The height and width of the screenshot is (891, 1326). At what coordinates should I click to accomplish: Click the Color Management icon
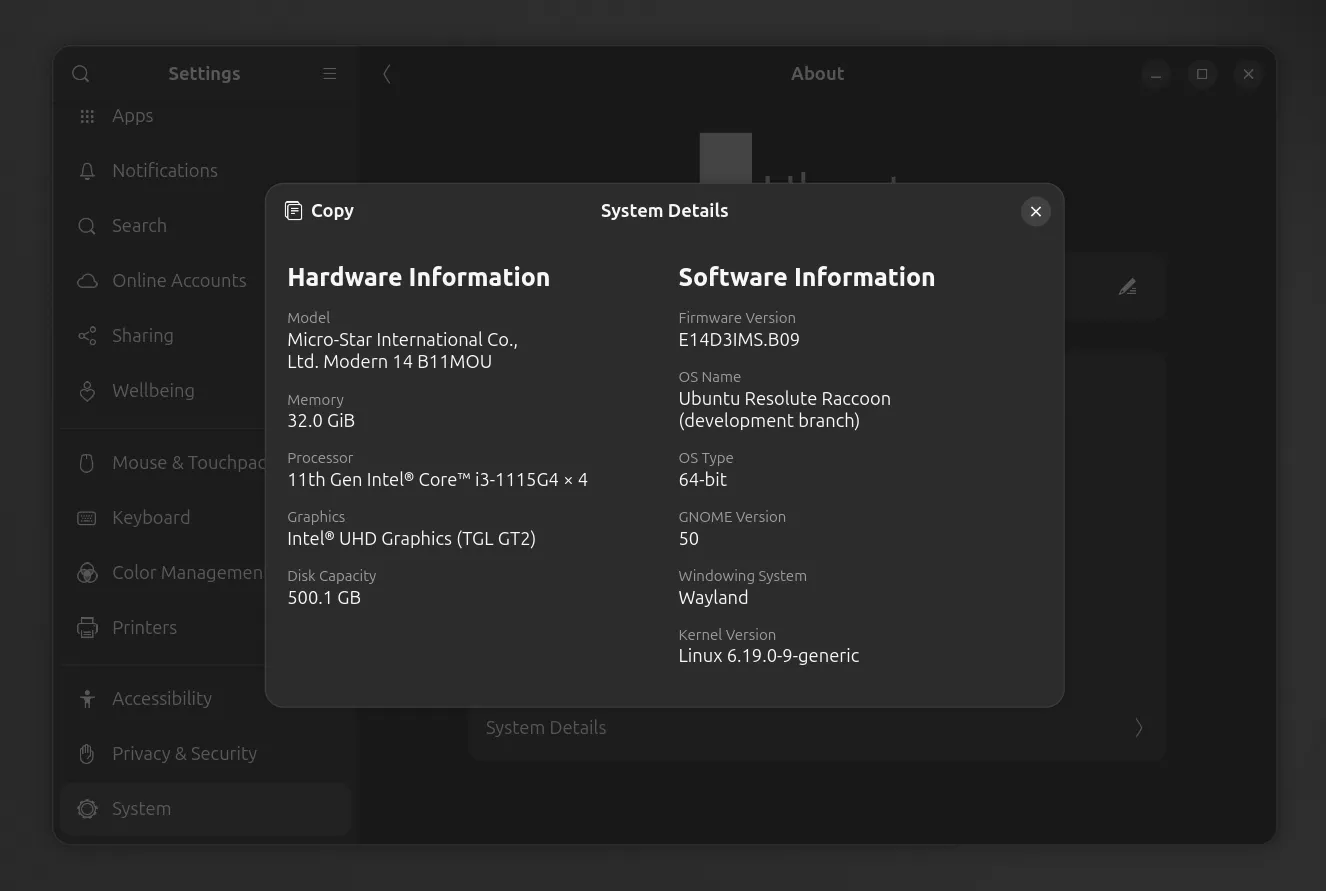click(87, 573)
